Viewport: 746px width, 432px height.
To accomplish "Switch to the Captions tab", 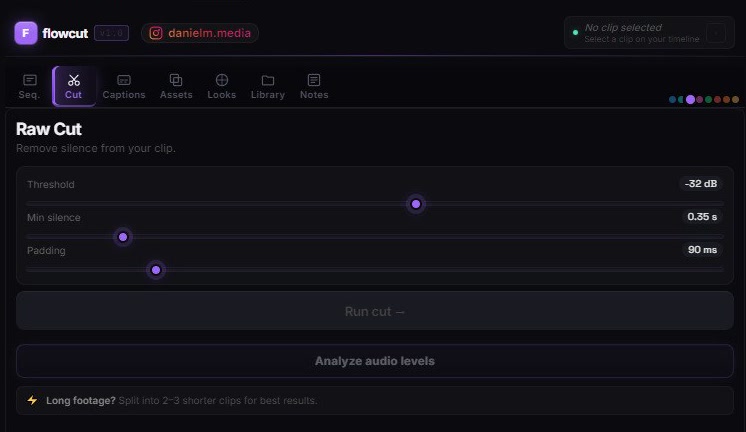I will pyautogui.click(x=124, y=87).
